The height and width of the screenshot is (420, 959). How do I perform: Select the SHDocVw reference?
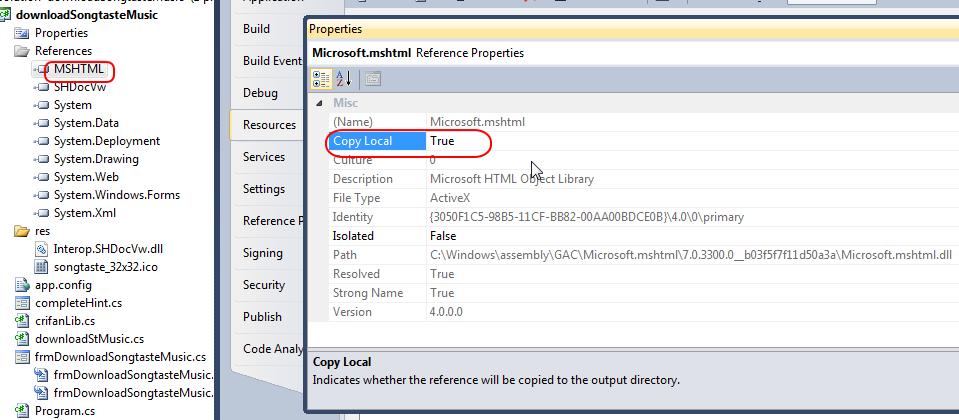[x=80, y=87]
